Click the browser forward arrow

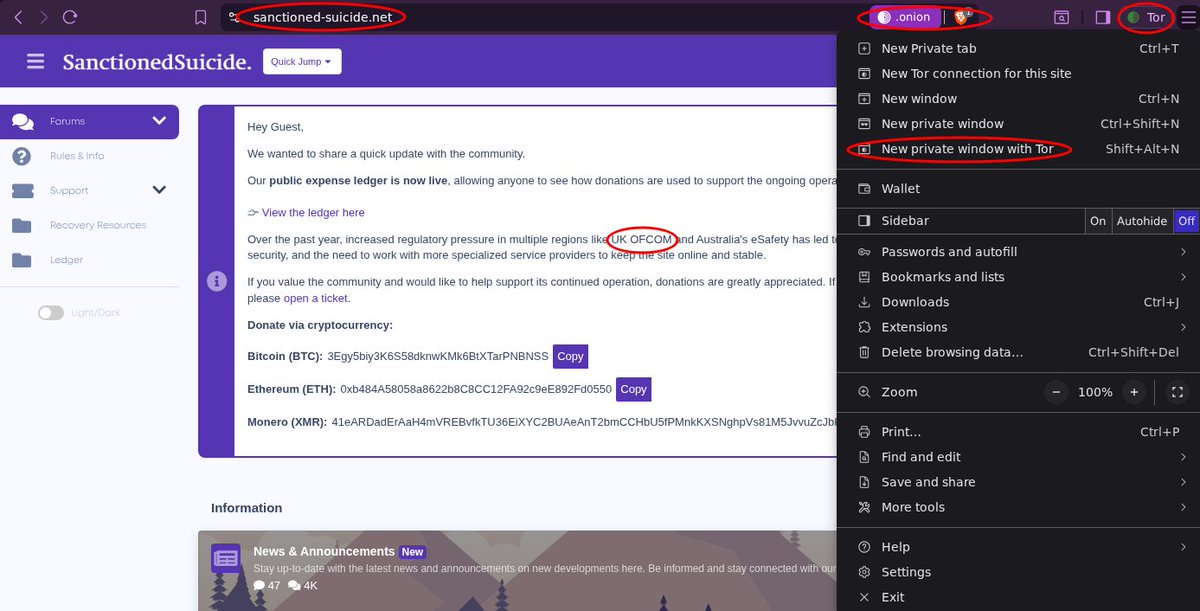[43, 17]
